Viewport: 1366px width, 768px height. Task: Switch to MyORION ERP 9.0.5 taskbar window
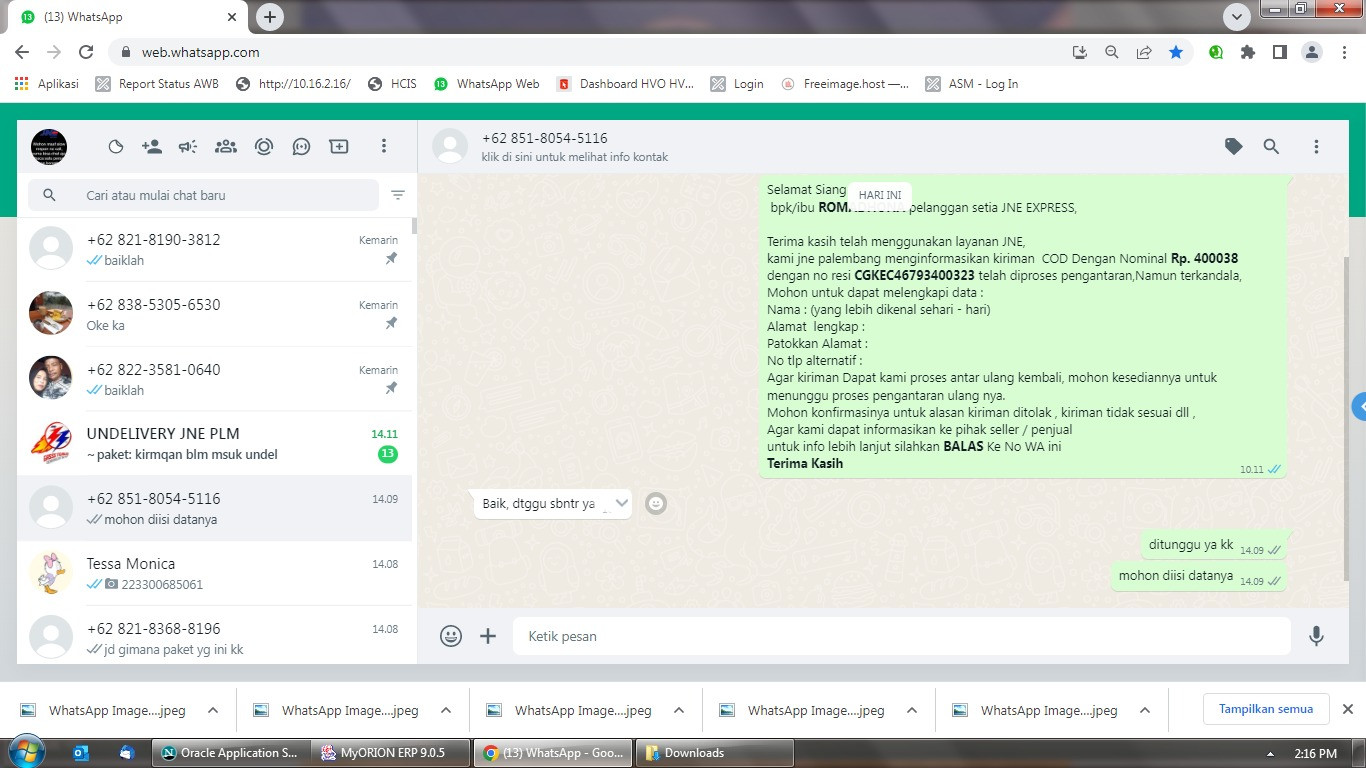click(391, 753)
